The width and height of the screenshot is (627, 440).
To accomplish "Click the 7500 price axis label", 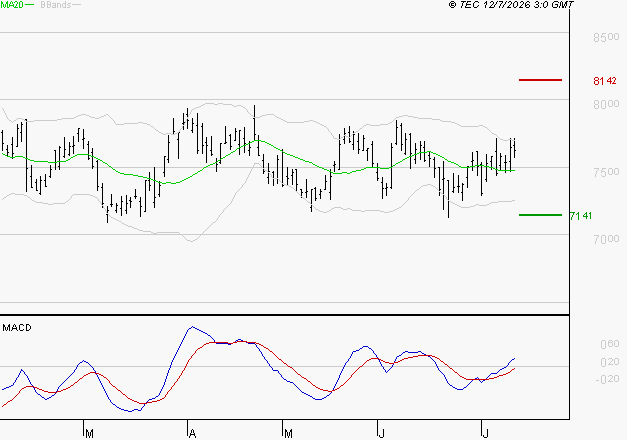I will click(606, 172).
